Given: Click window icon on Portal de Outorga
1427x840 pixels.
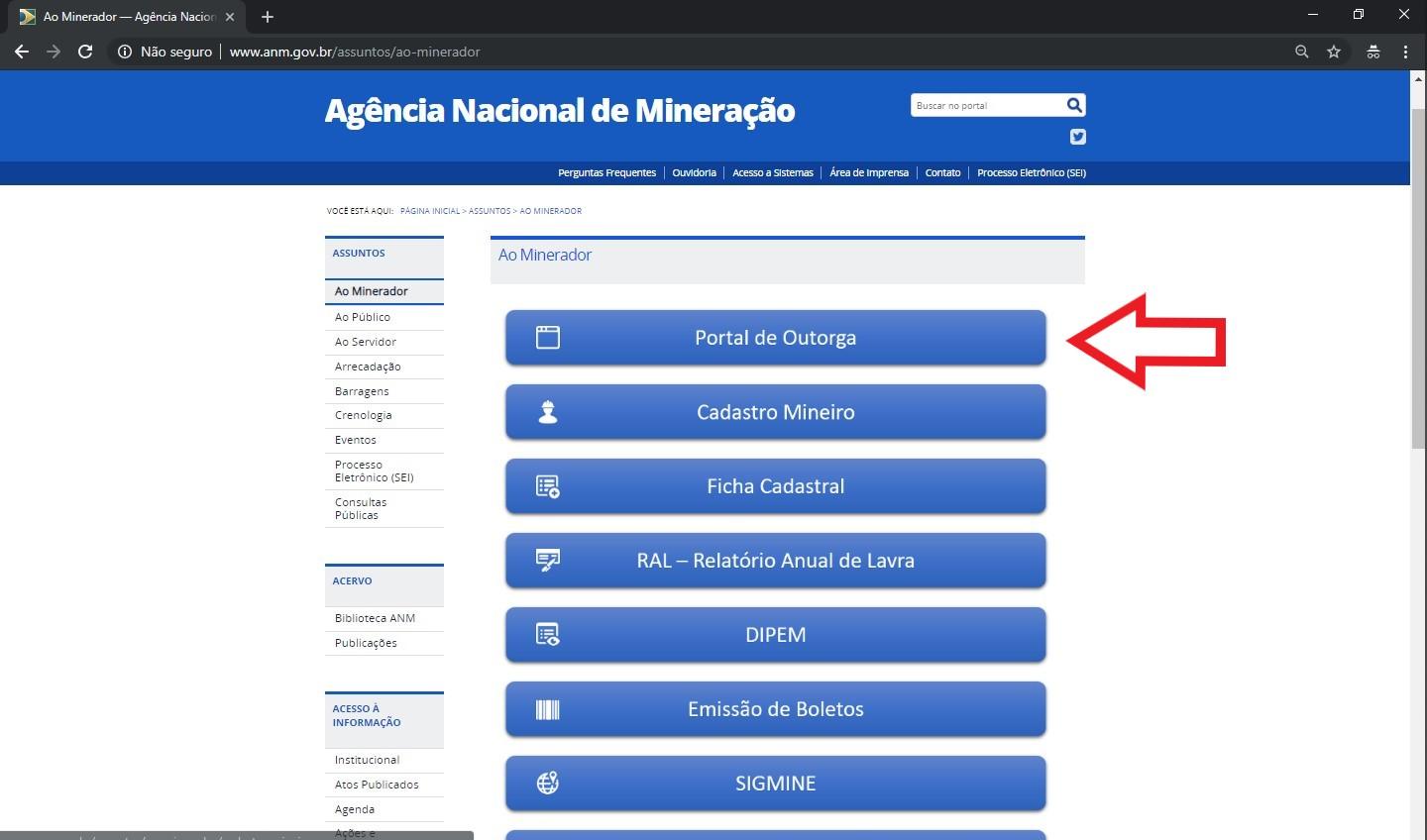Looking at the screenshot, I should 548,337.
